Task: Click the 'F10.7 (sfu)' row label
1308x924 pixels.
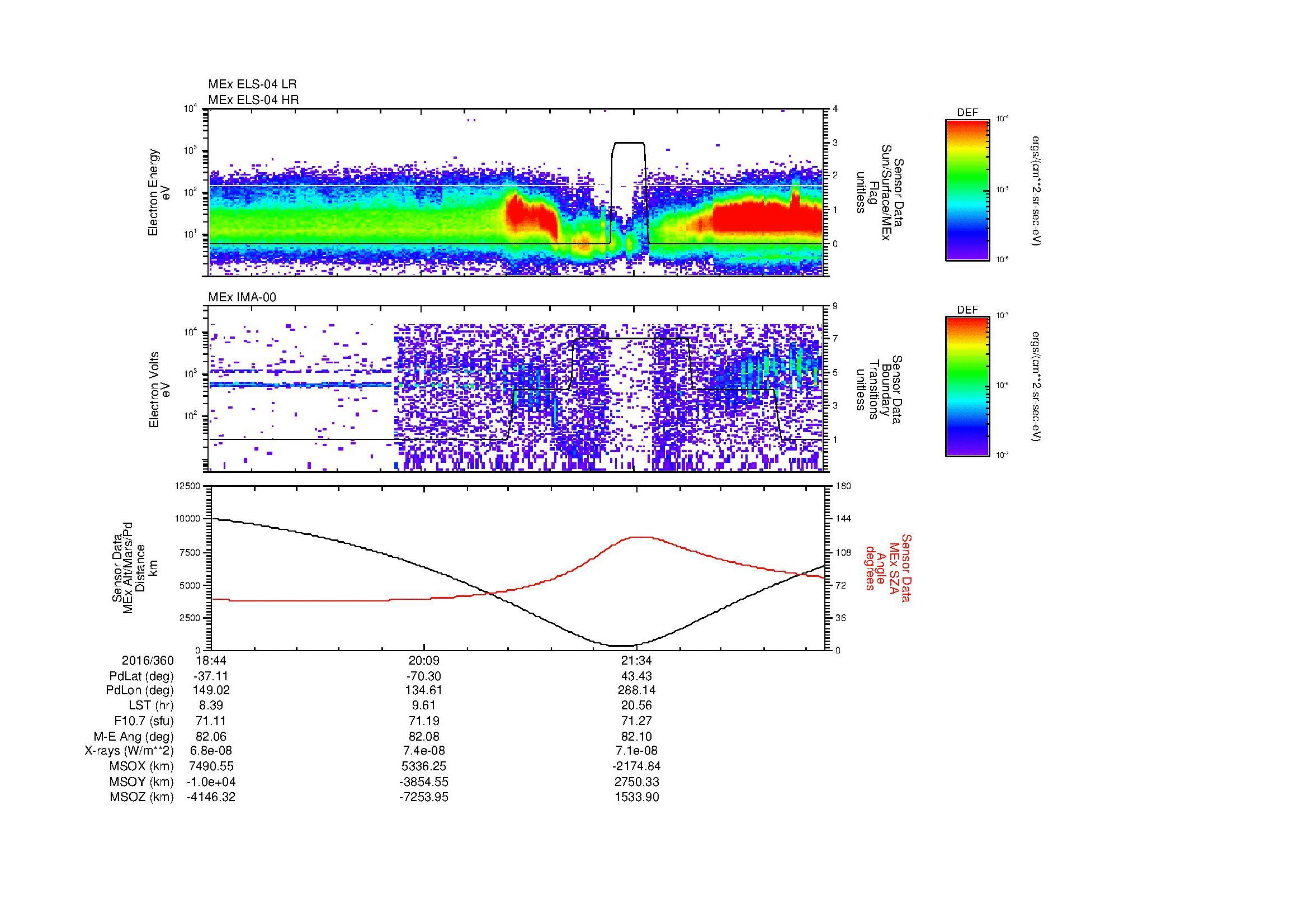Action: point(144,721)
